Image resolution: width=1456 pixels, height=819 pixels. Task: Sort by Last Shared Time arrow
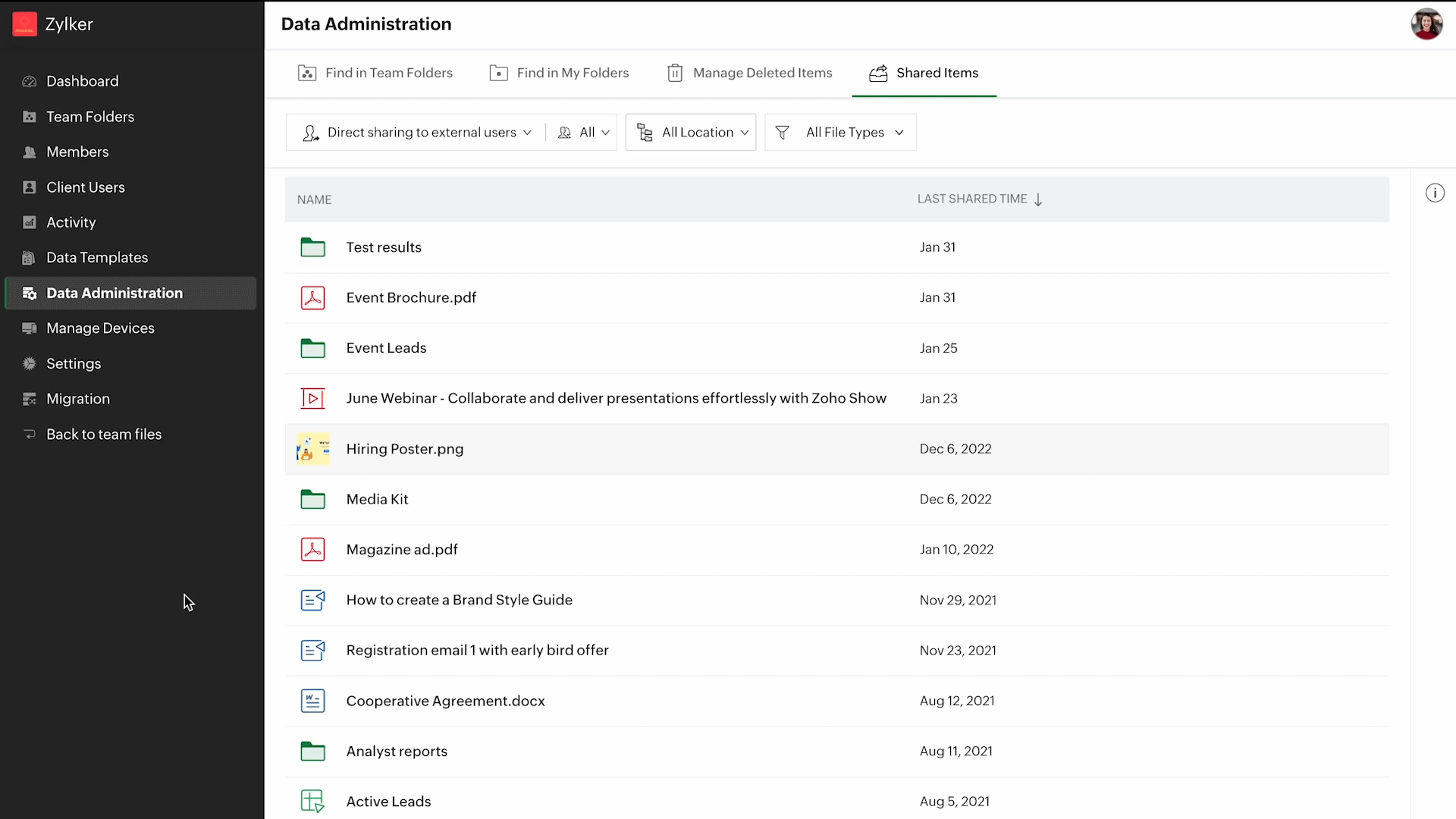click(x=1038, y=199)
